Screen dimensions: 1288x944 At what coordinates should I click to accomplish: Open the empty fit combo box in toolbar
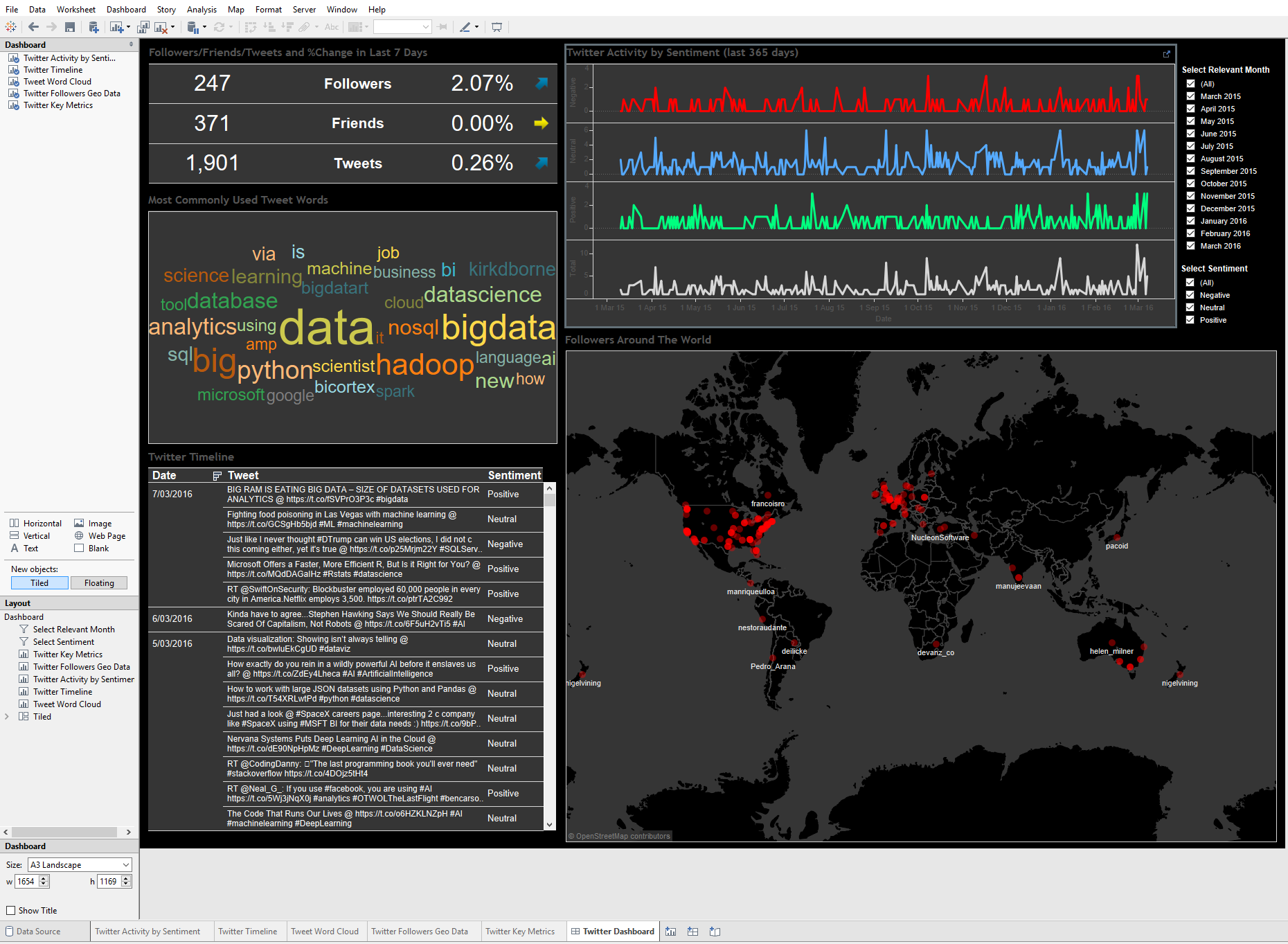click(x=402, y=27)
